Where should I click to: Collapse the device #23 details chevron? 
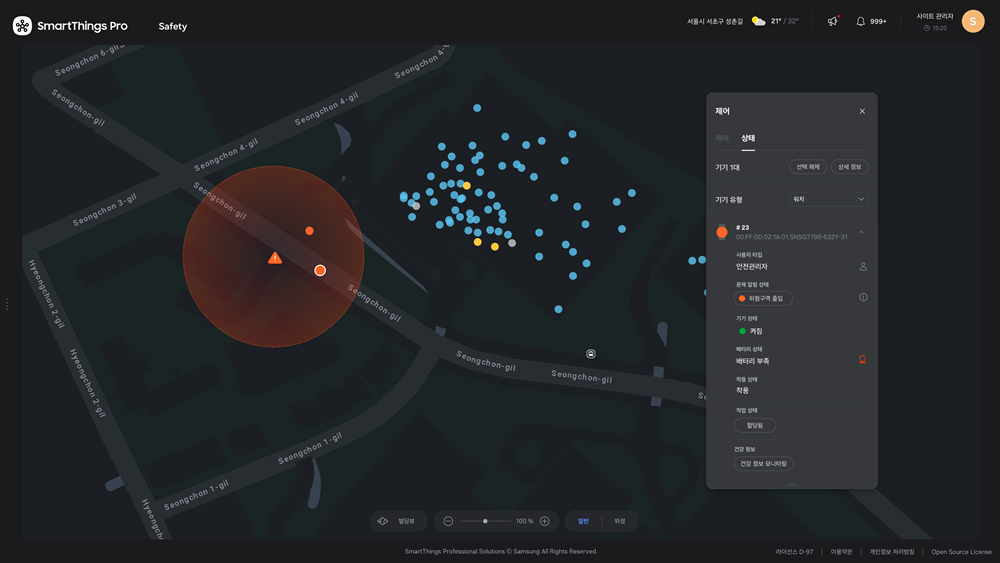(861, 232)
